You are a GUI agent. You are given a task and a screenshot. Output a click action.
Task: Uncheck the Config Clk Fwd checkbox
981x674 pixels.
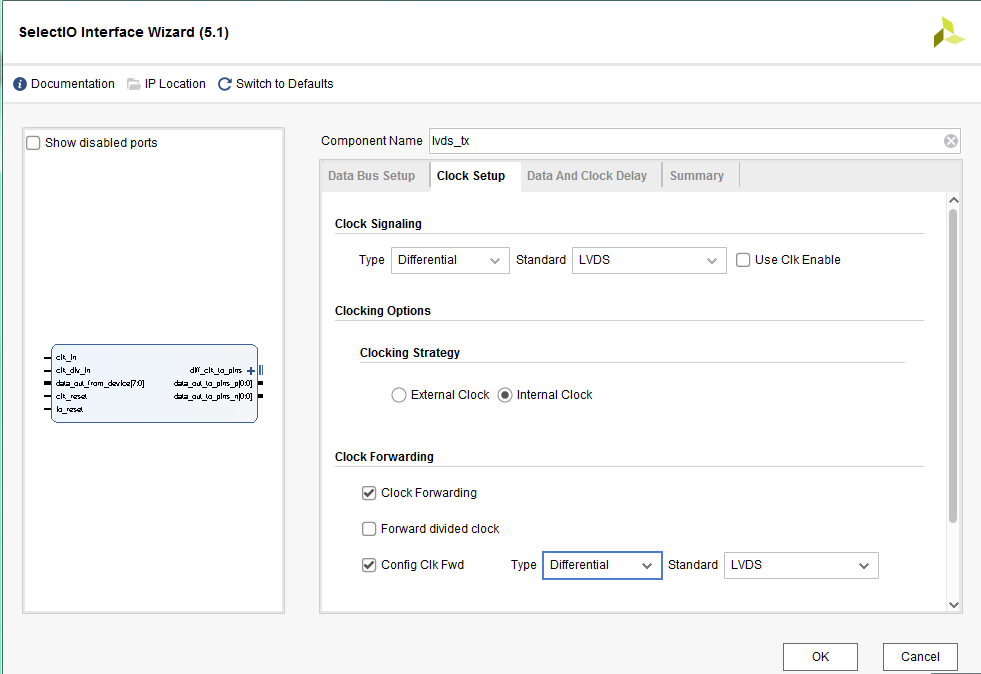[x=369, y=565]
